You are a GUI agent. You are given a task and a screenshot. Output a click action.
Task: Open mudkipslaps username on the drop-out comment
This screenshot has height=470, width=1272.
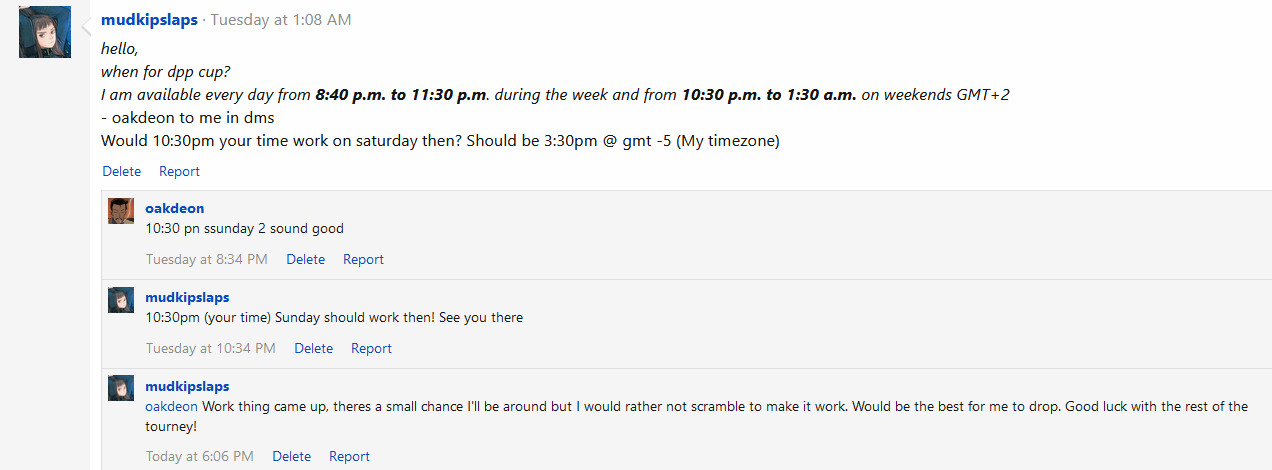coord(187,386)
